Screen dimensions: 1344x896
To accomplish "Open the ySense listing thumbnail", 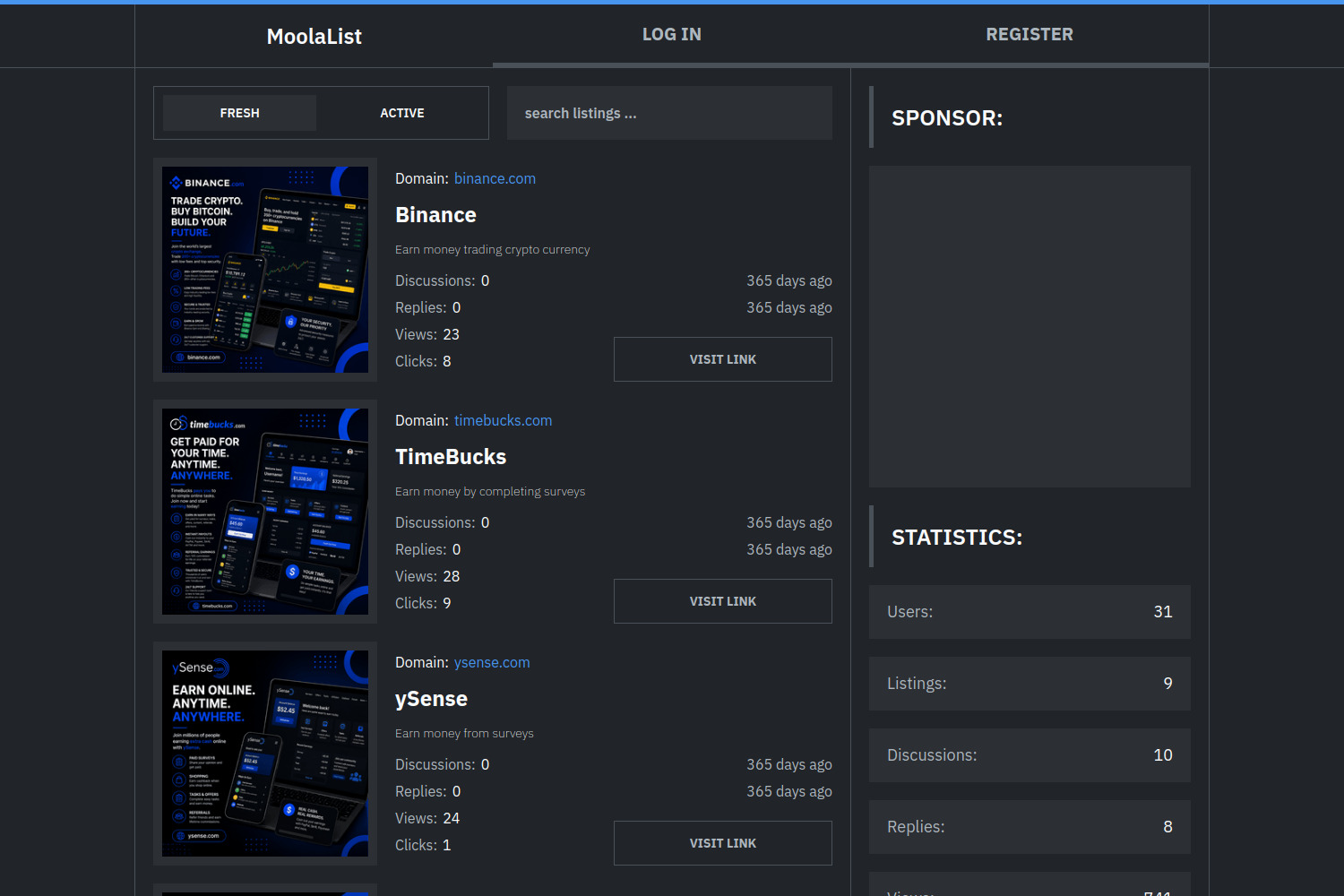I will [x=265, y=754].
